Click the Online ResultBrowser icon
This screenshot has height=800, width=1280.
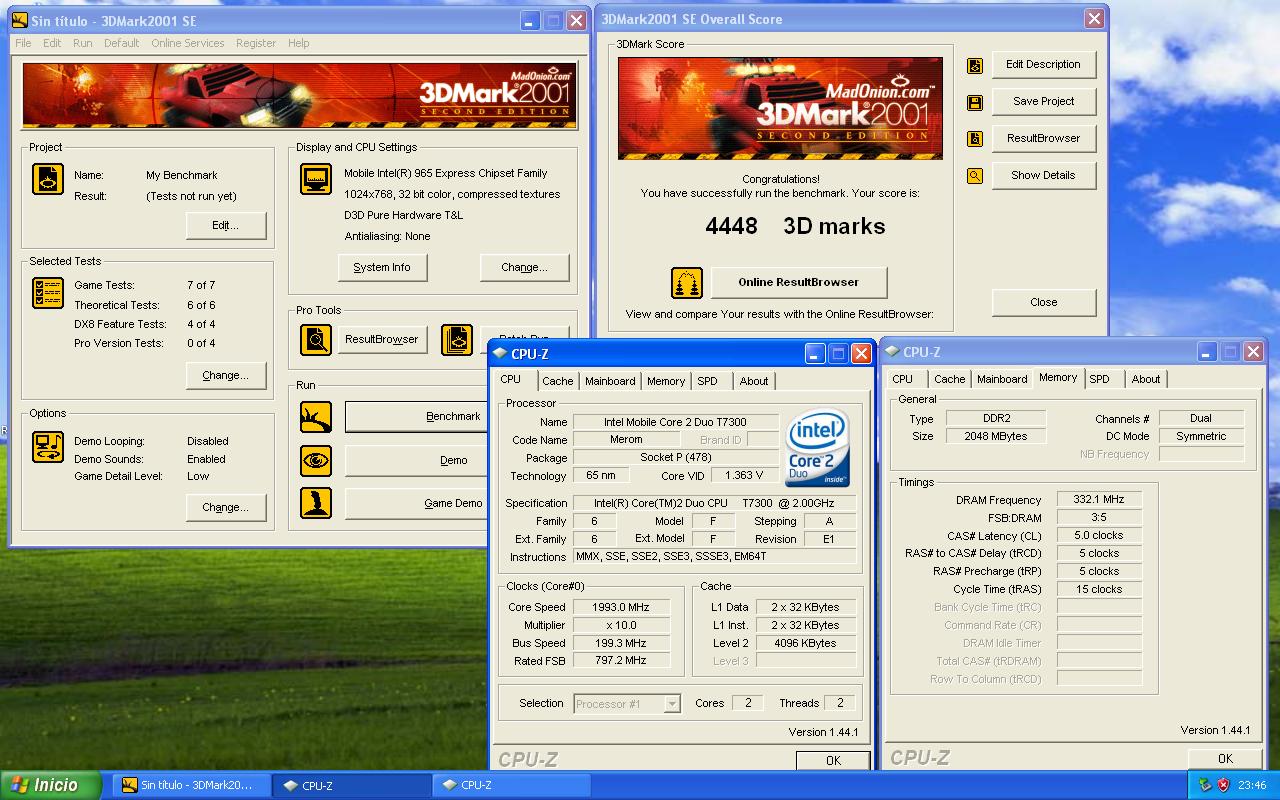click(687, 283)
